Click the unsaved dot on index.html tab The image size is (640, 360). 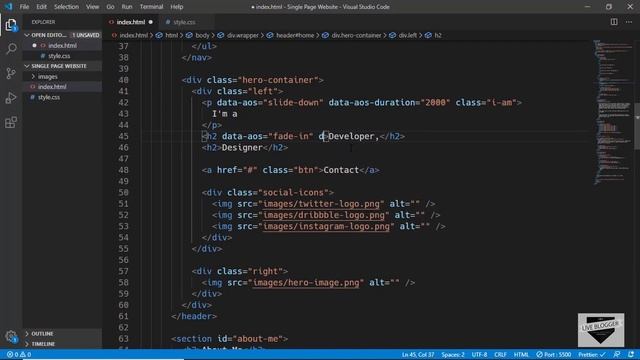[x=151, y=22]
